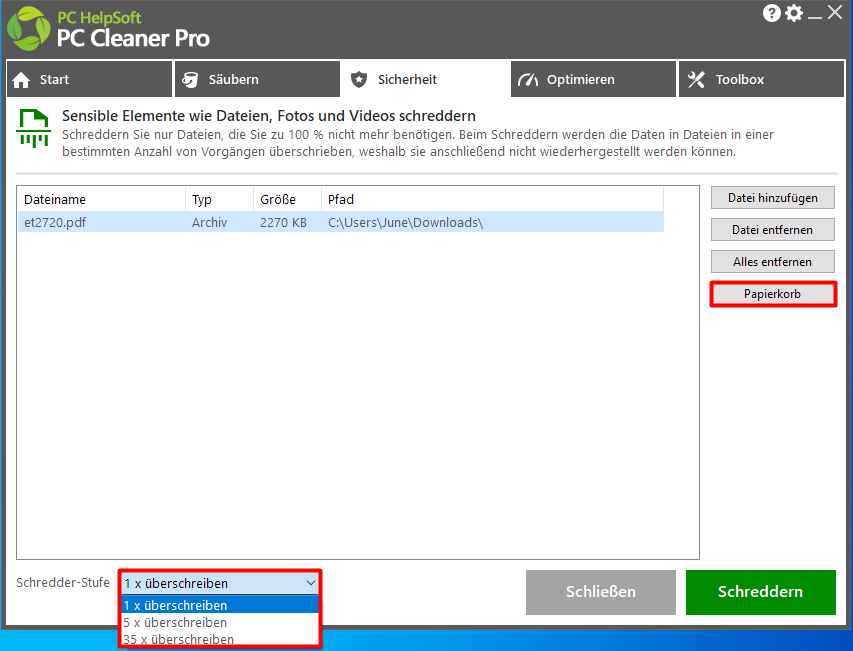
Task: Switch to the Start tab
Action: point(89,79)
